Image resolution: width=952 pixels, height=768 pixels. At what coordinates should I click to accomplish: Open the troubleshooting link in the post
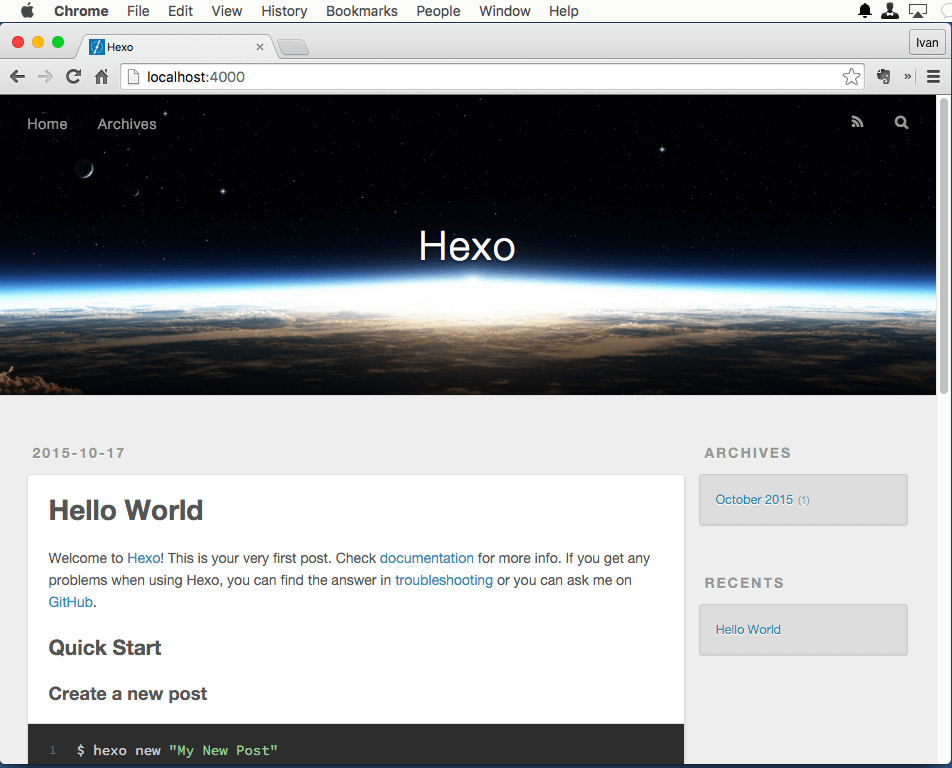coord(444,580)
